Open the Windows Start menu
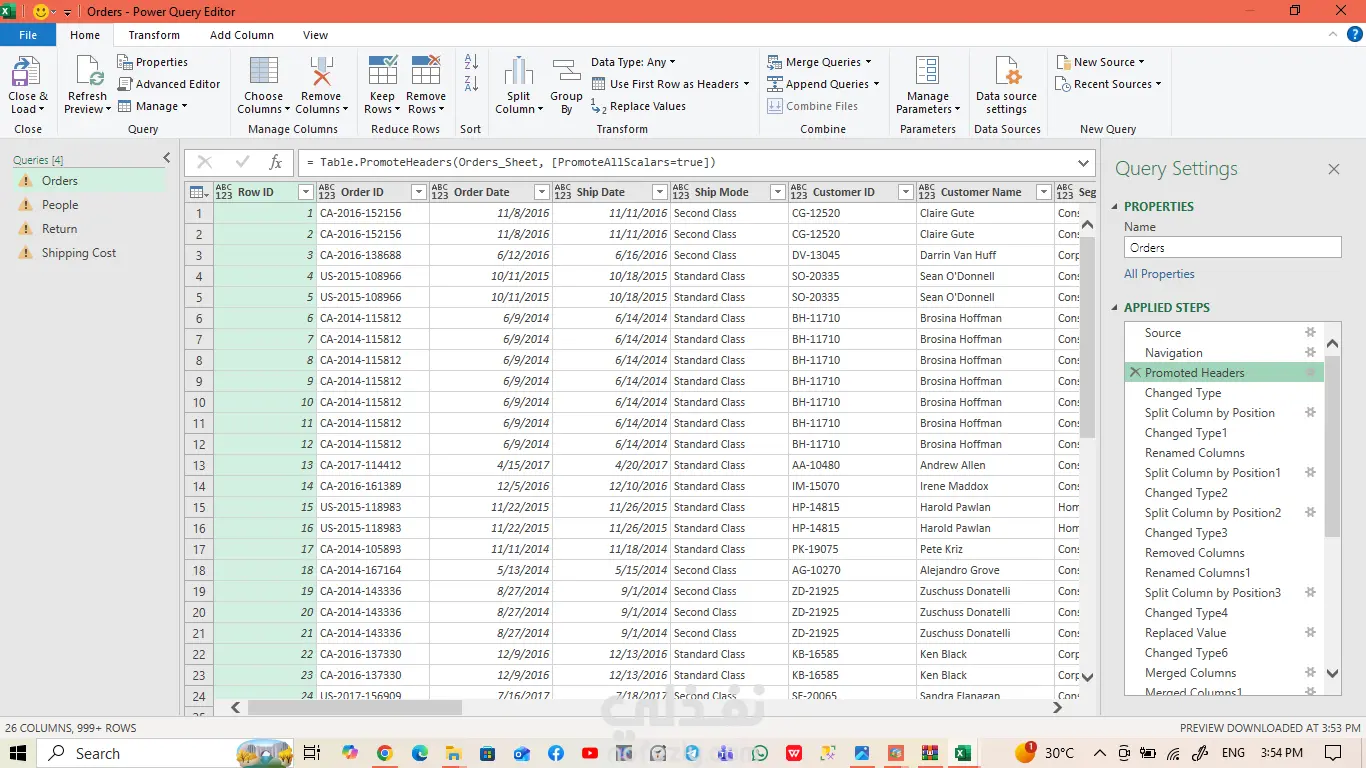This screenshot has width=1366, height=768. (x=18, y=753)
